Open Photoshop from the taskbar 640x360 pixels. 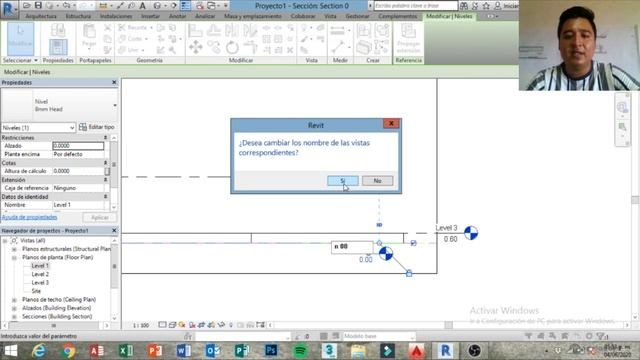[271, 350]
